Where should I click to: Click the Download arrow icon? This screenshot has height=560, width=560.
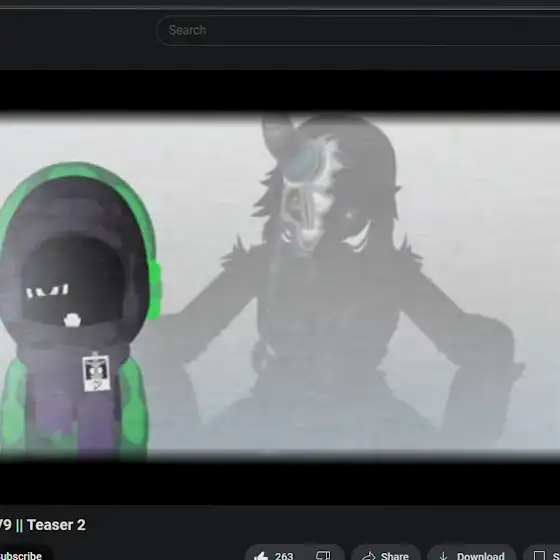click(443, 556)
